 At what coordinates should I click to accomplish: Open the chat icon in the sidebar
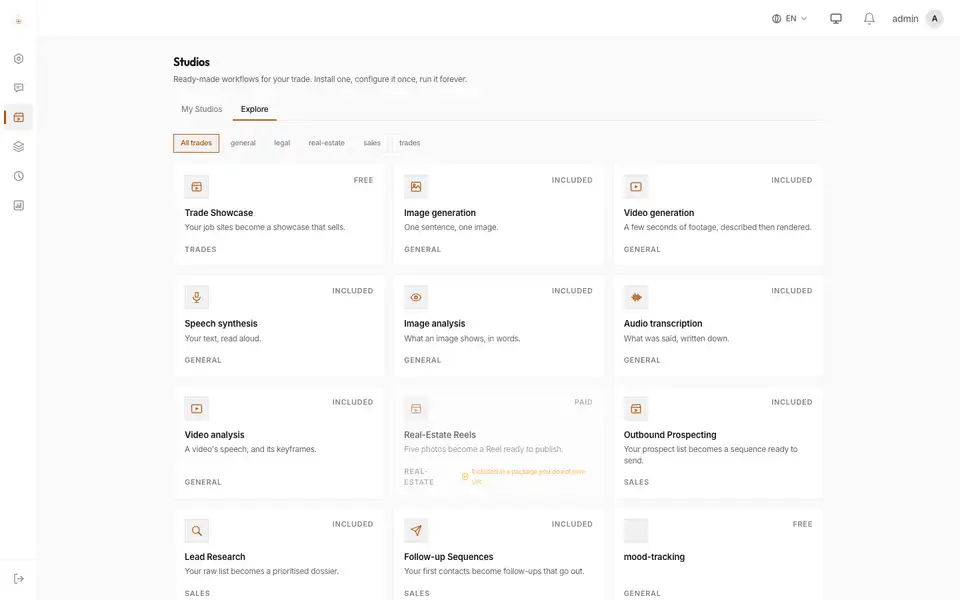[18, 88]
